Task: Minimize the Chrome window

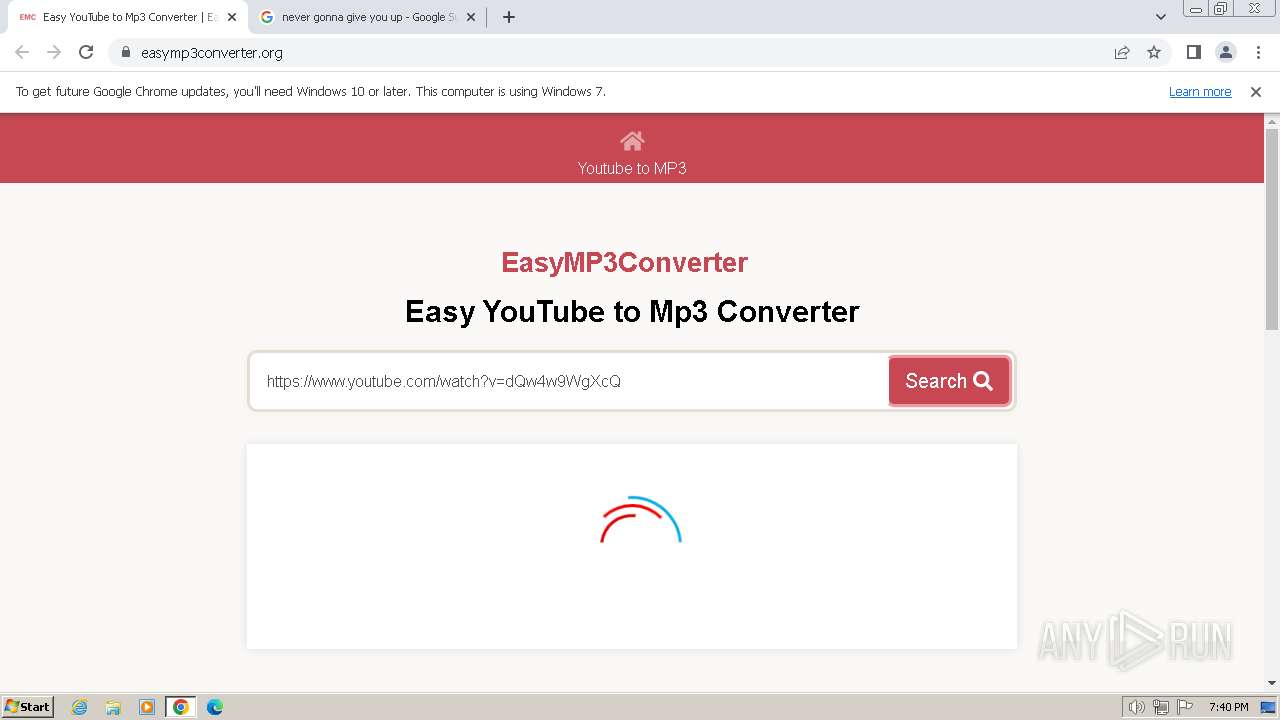Action: coord(1196,8)
